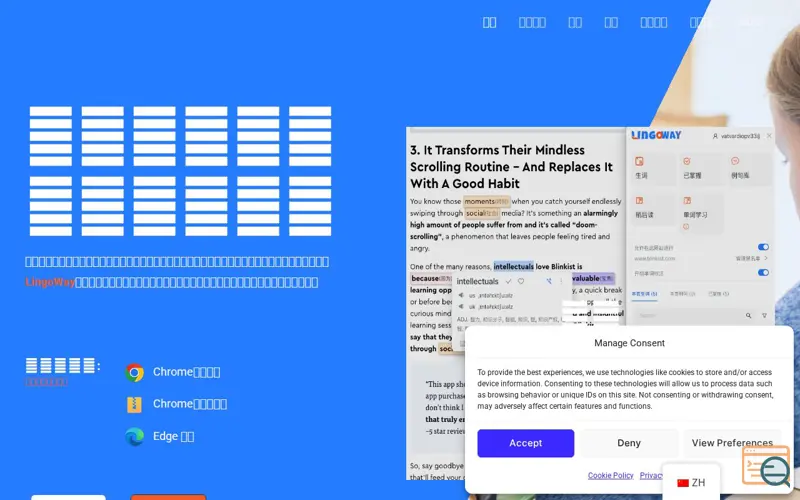Play the US pronunciation speaker icon
The width and height of the screenshot is (800, 500).
tap(461, 295)
